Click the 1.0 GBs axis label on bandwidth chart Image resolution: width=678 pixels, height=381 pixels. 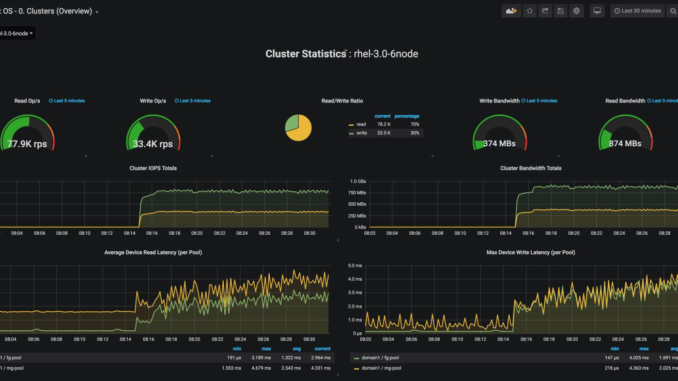[x=358, y=182]
